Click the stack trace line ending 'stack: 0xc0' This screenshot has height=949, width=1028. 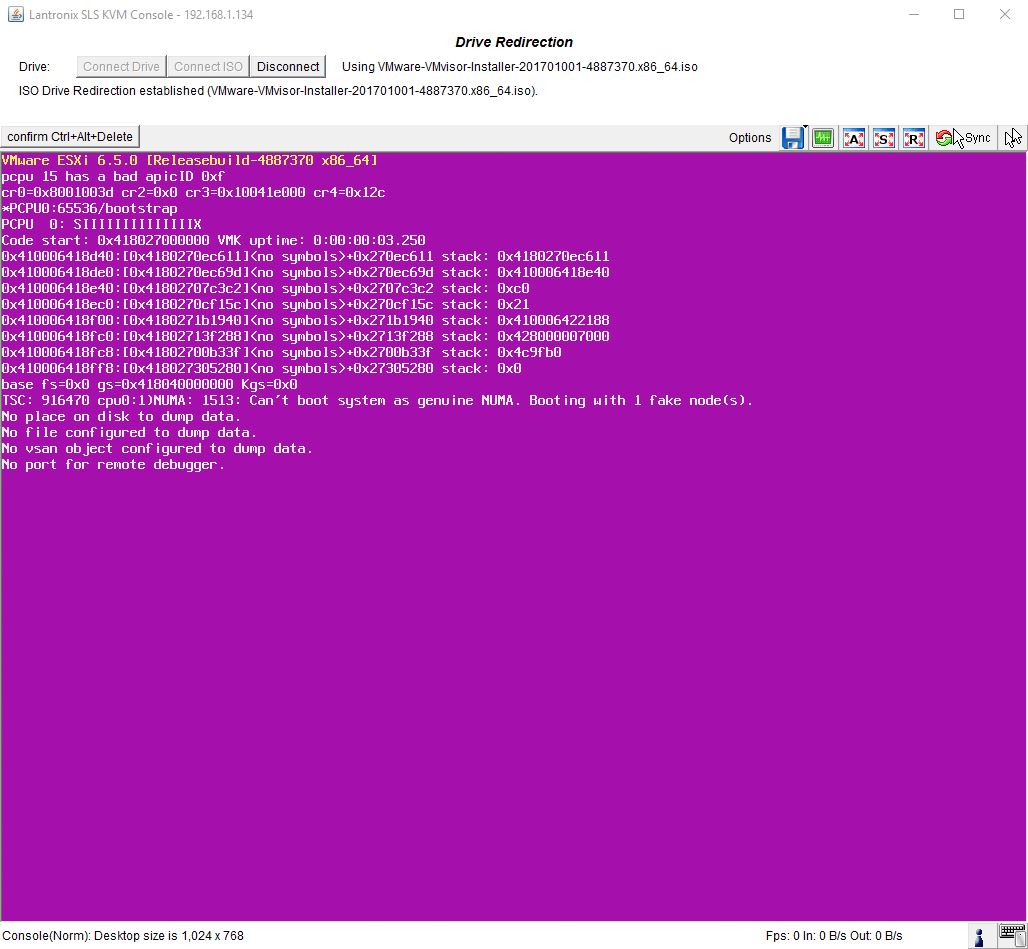[265, 288]
